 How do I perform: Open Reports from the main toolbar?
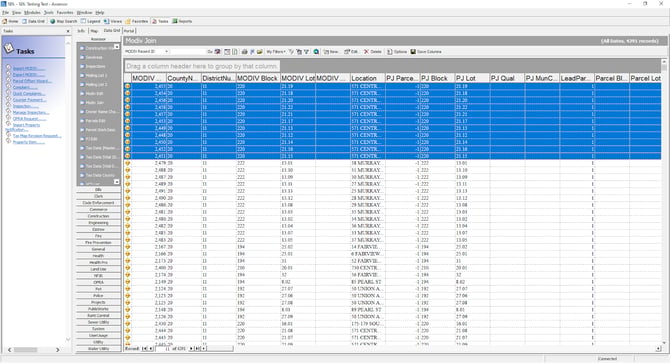coord(182,21)
